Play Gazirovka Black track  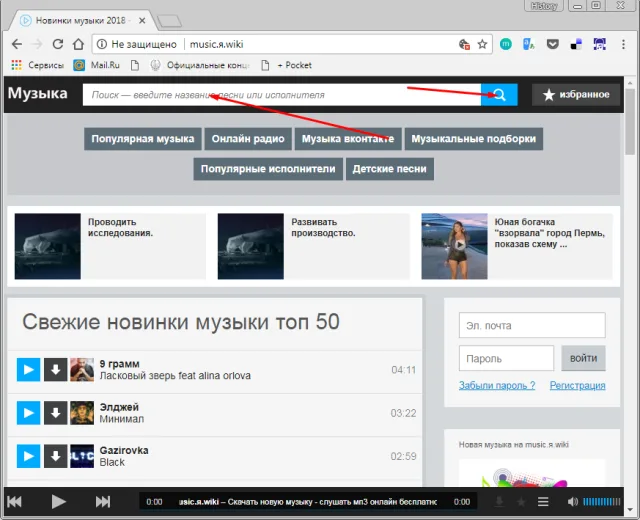coord(29,456)
